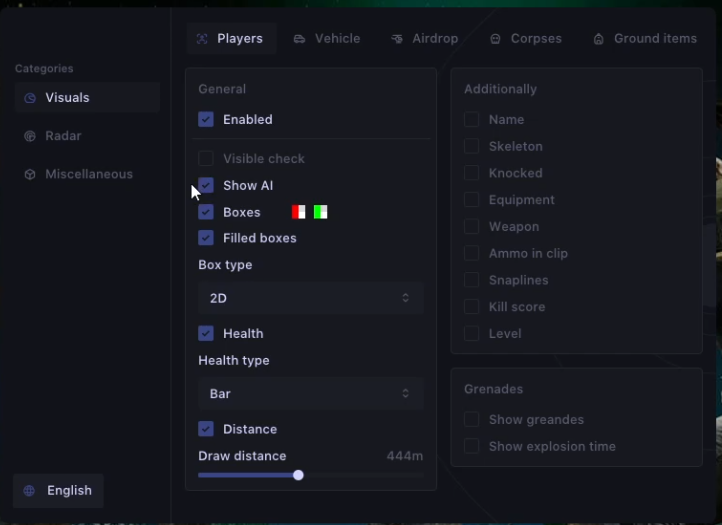Enable the Snaplines checkbox

[471, 280]
